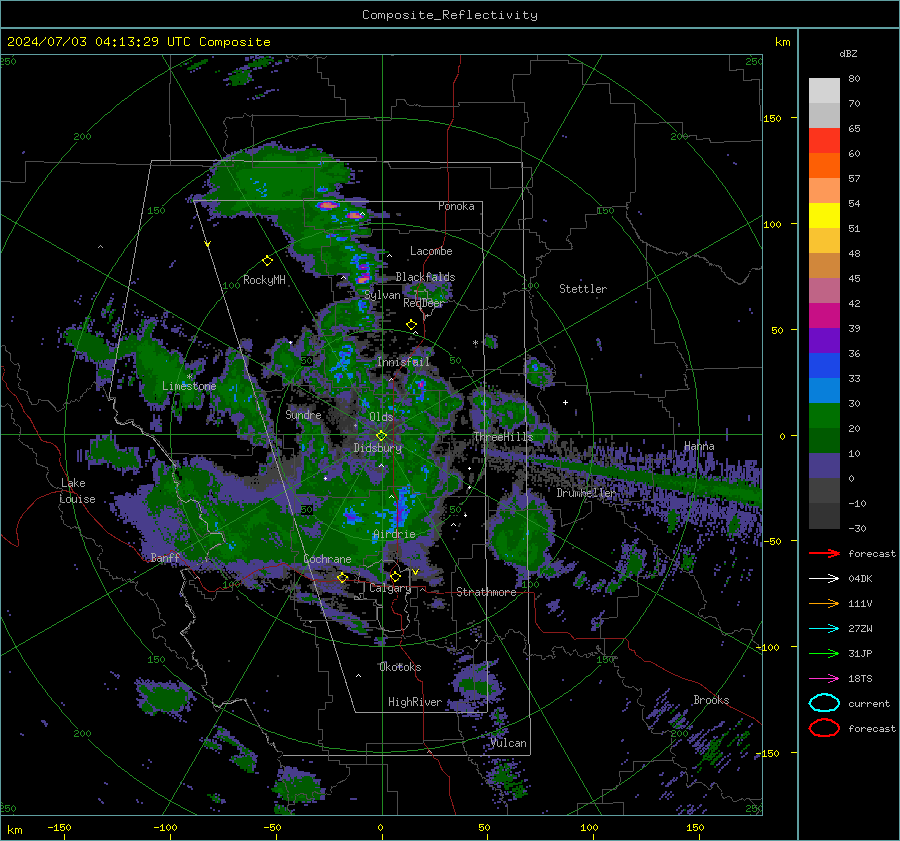Click the RockyMH label
This screenshot has width=900, height=841.
(264, 280)
